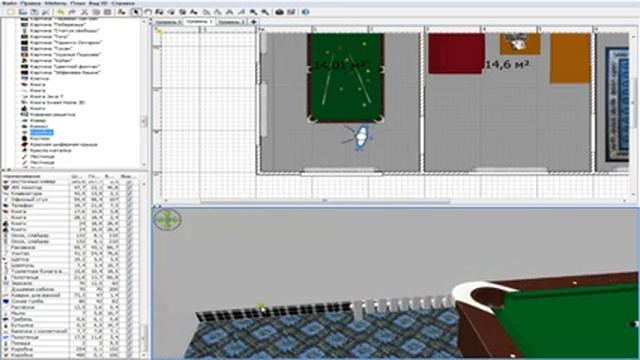Select the green billiard table in plan
This screenshot has width=640, height=360.
[x=346, y=78]
